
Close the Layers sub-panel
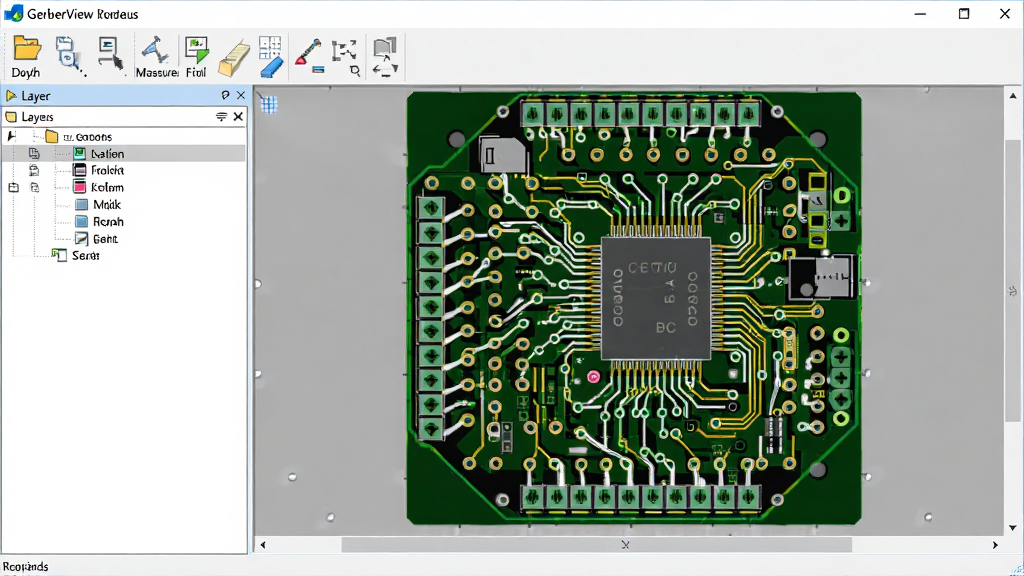(x=238, y=117)
